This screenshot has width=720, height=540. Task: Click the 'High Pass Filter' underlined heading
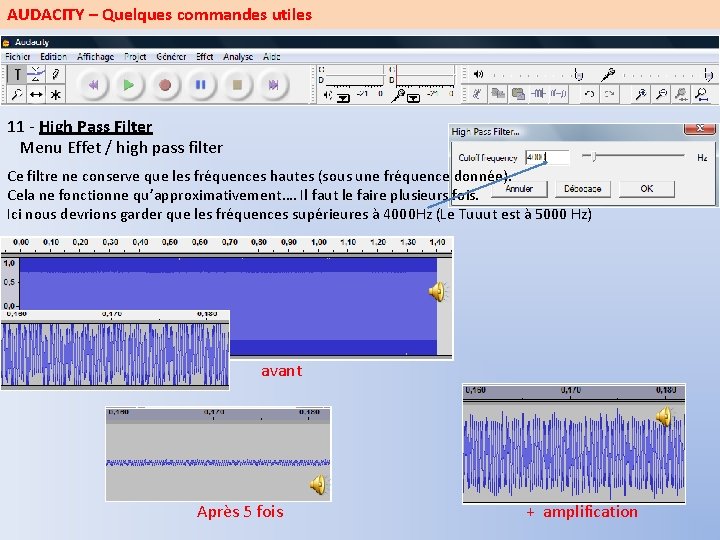(x=96, y=127)
